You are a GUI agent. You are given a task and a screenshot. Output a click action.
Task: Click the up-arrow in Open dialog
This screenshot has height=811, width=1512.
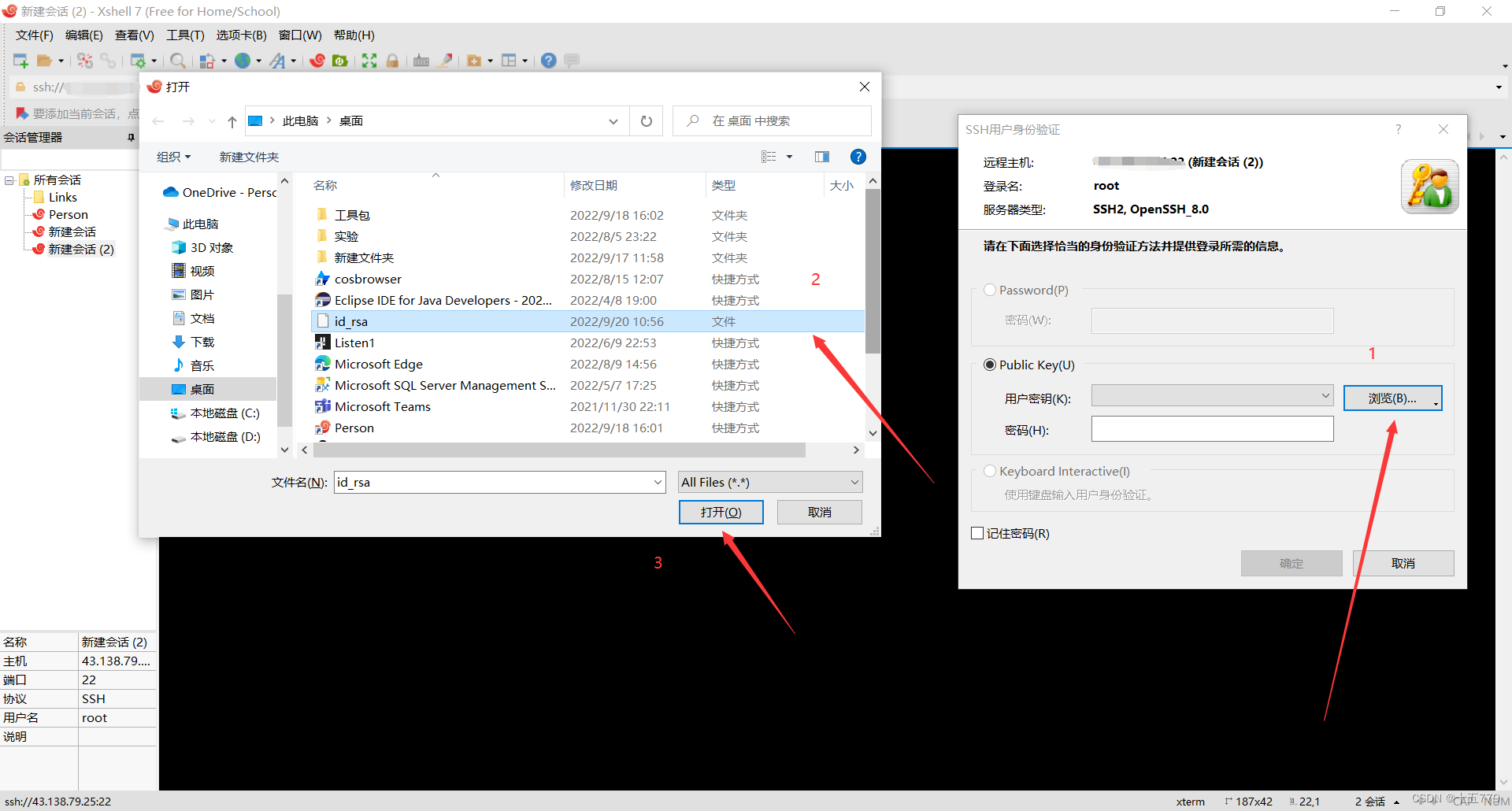point(232,121)
